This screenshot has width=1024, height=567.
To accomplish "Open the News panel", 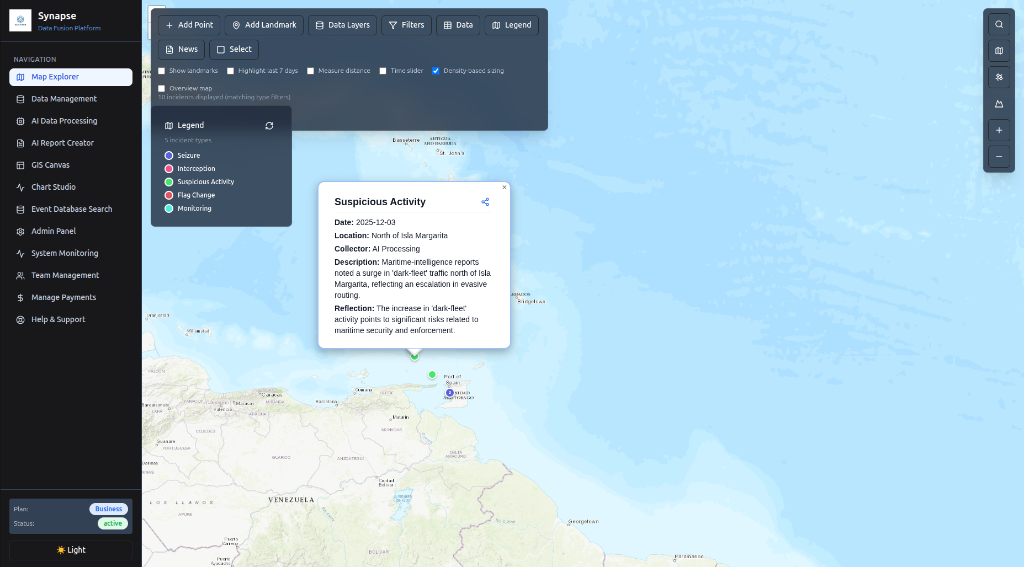I will [182, 50].
